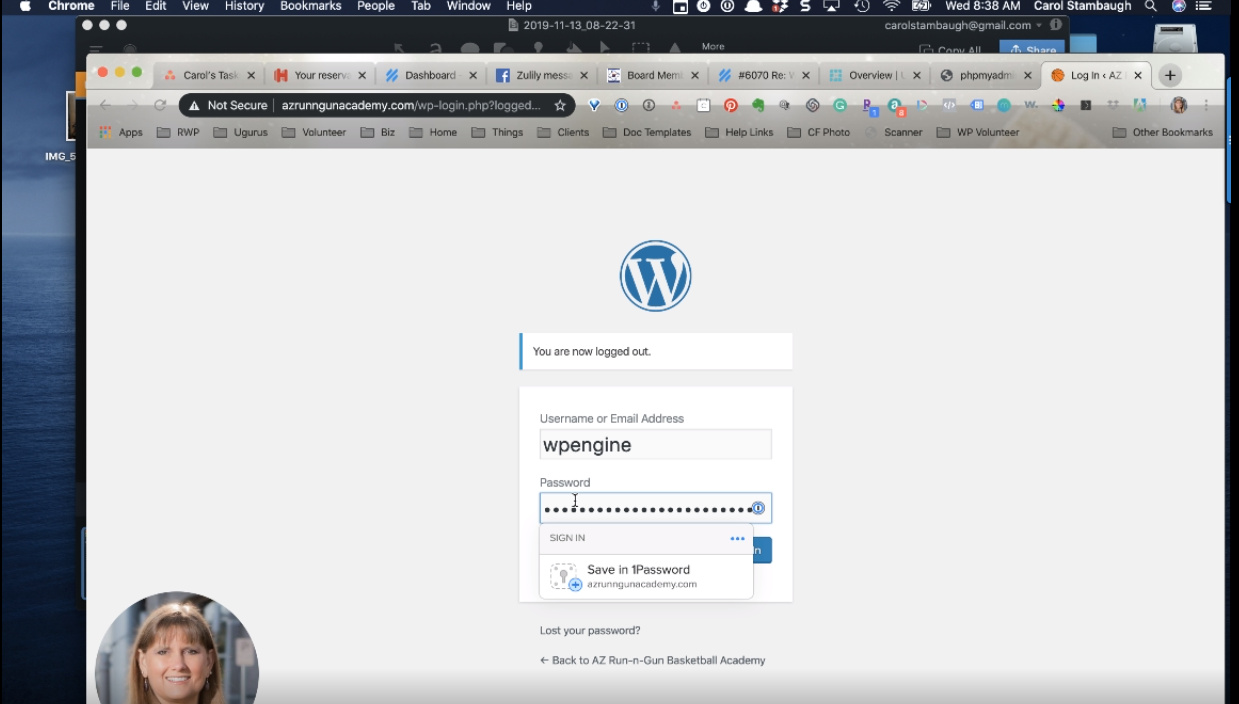The width and height of the screenshot is (1239, 704).
Task: Click the teal 'a' extension with badge 8
Action: coord(896,105)
